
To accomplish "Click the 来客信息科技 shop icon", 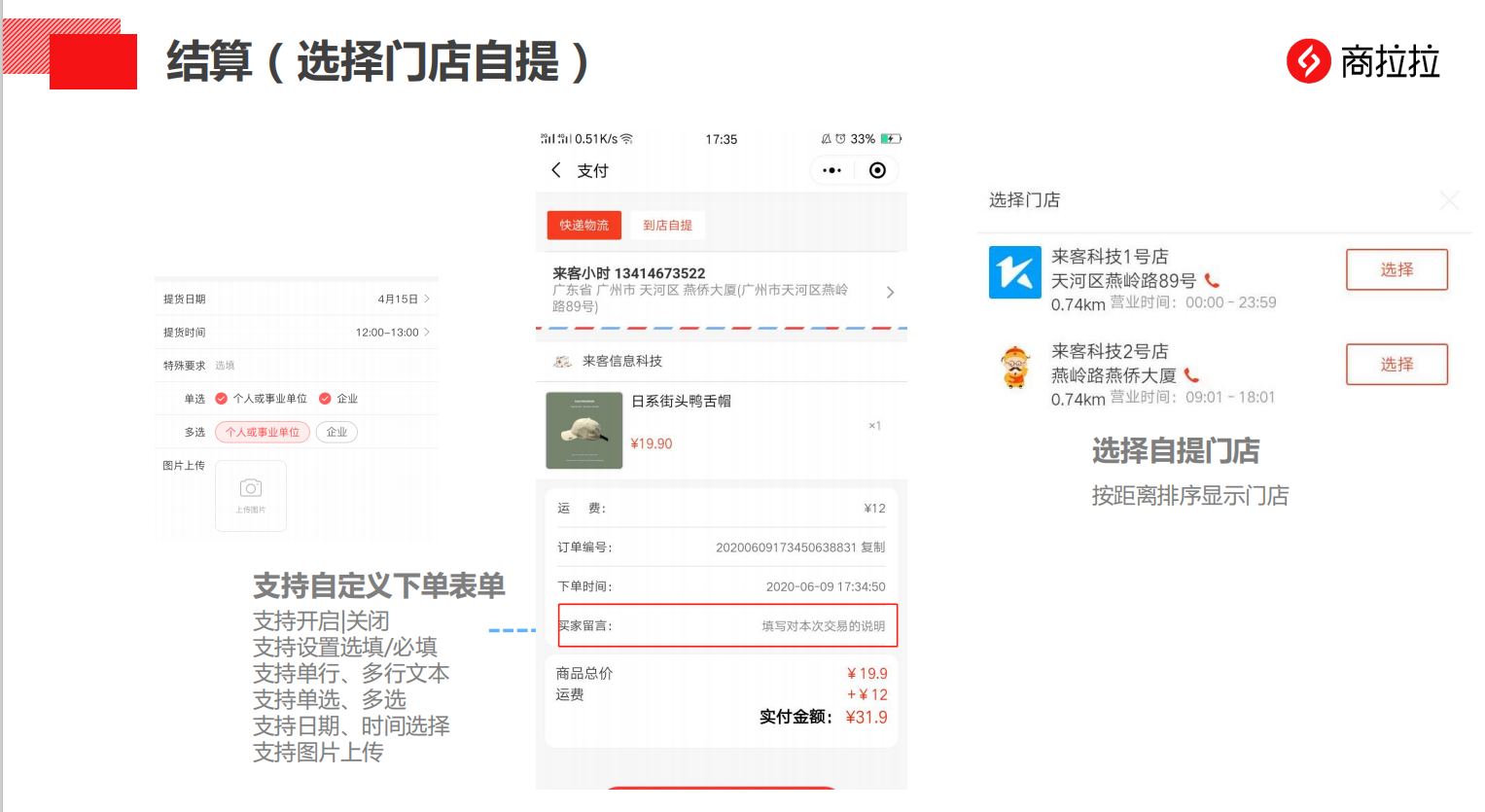I will click(x=562, y=362).
